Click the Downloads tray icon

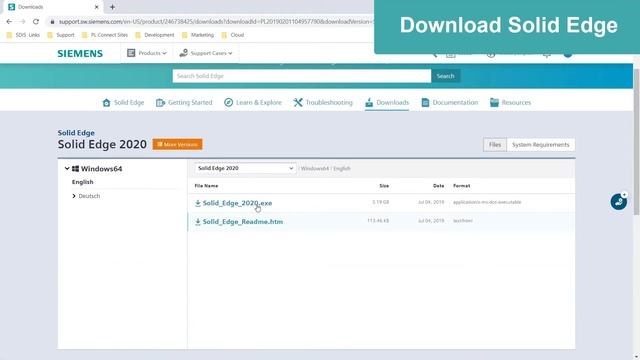point(369,102)
